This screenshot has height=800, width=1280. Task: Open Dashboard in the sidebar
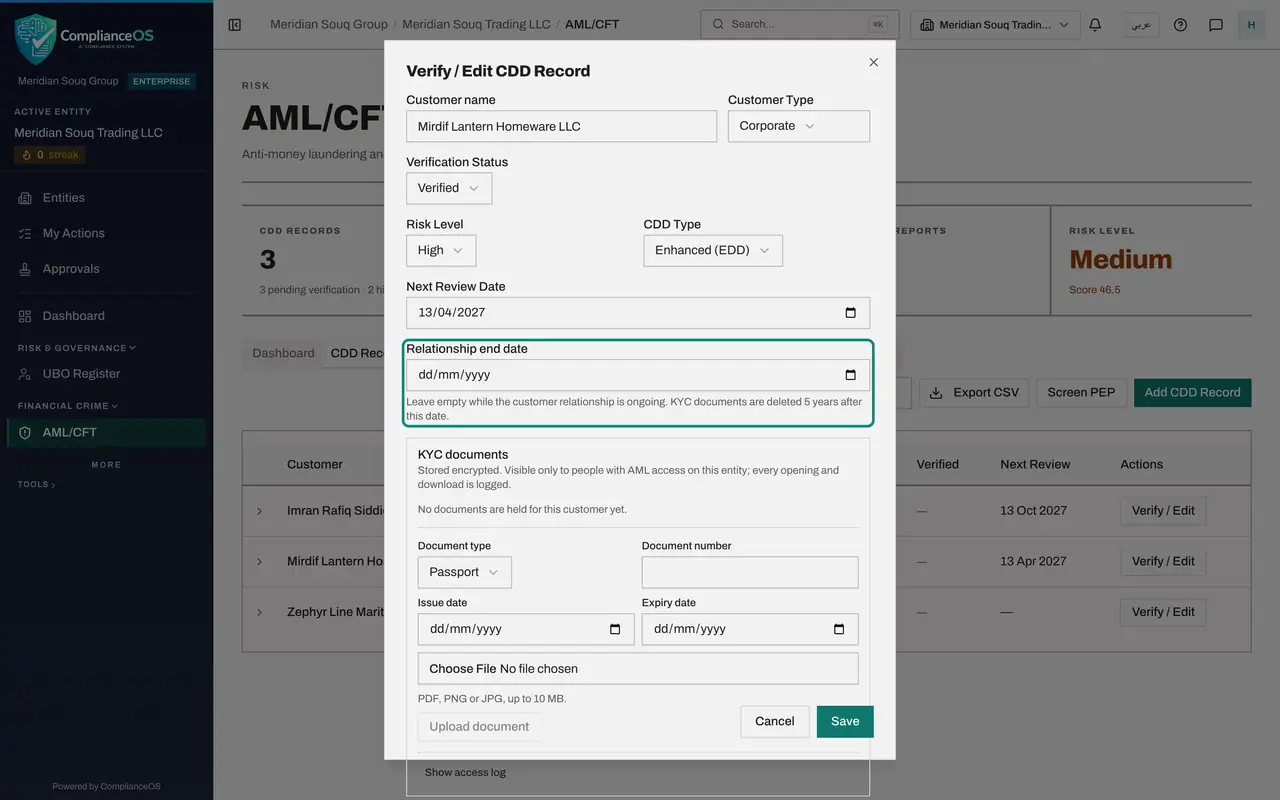pyautogui.click(x=106, y=316)
